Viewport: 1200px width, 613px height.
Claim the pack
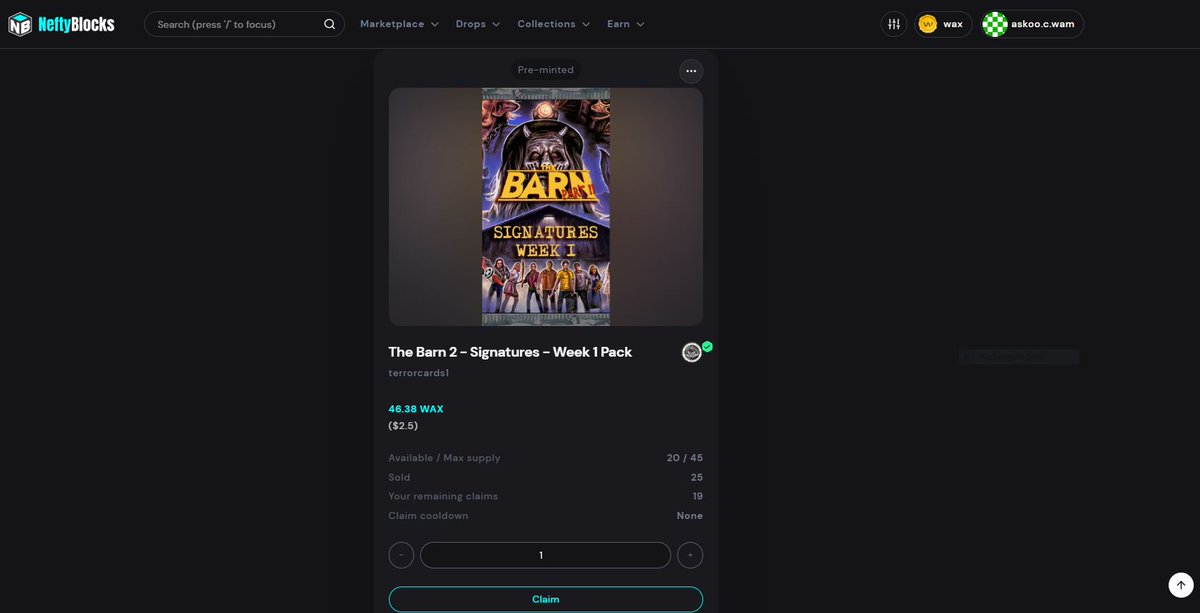click(545, 599)
